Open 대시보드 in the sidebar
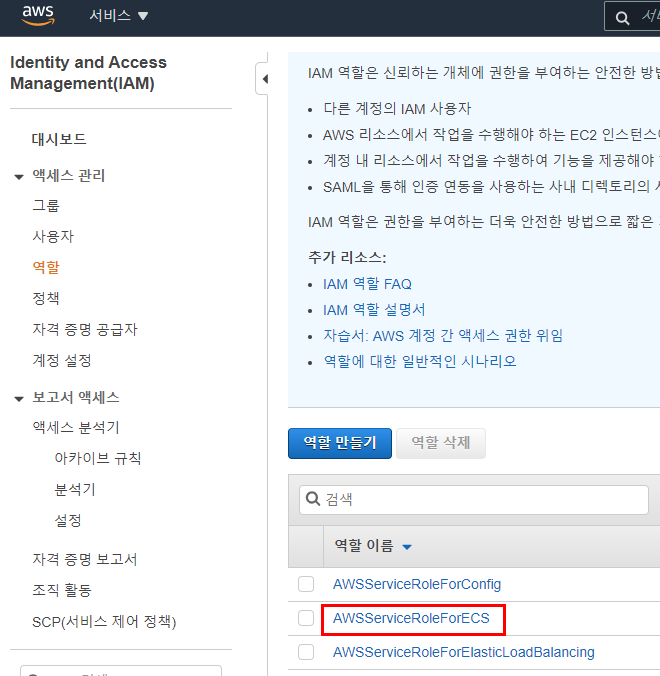 59,139
